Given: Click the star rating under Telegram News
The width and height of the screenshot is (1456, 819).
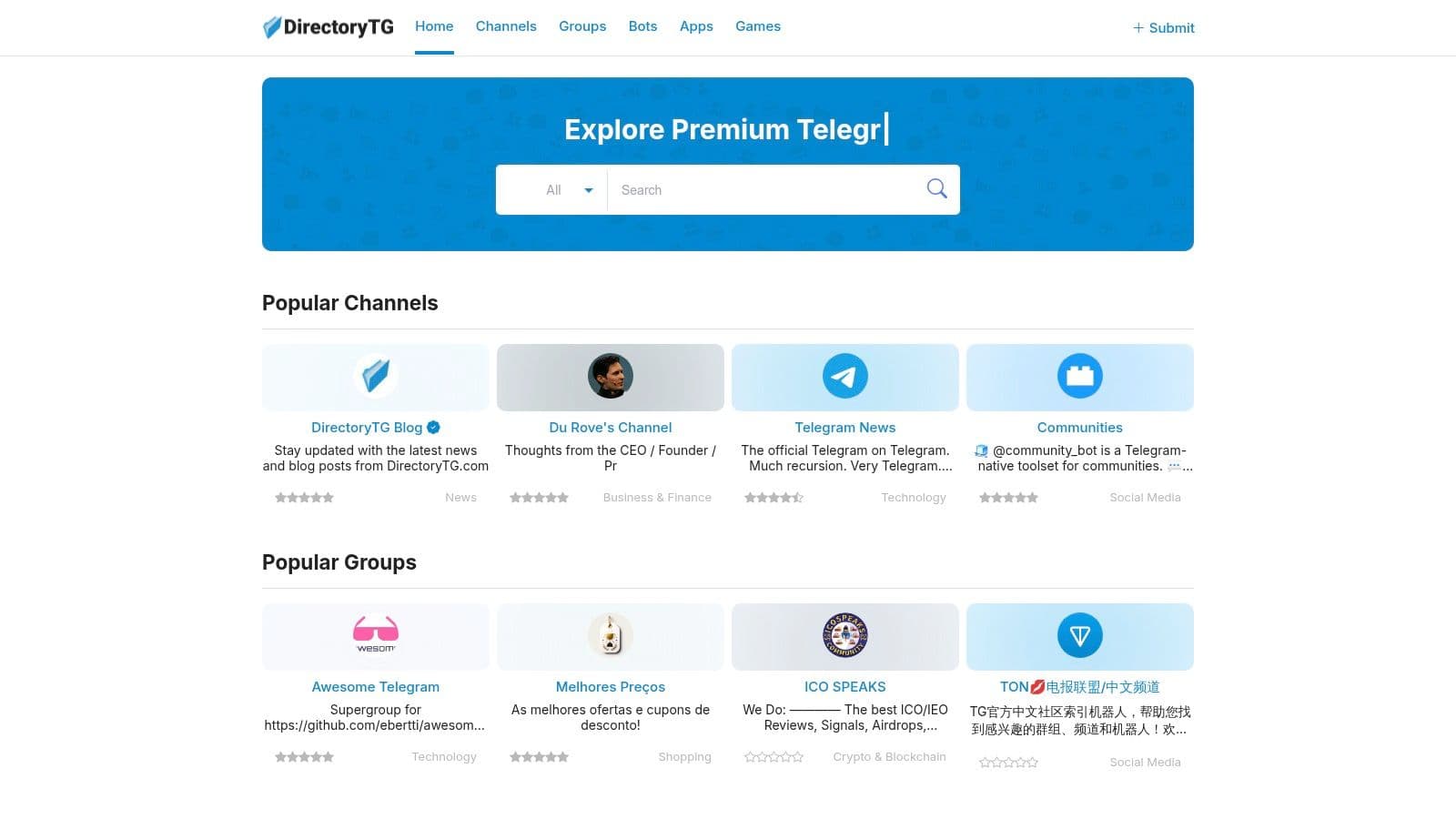Looking at the screenshot, I should click(x=773, y=498).
